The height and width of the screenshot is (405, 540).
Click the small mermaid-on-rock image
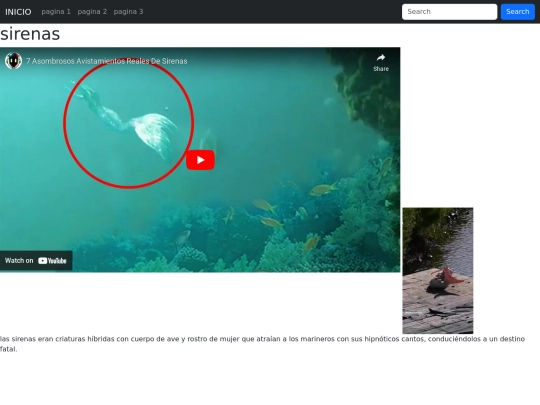tap(438, 271)
